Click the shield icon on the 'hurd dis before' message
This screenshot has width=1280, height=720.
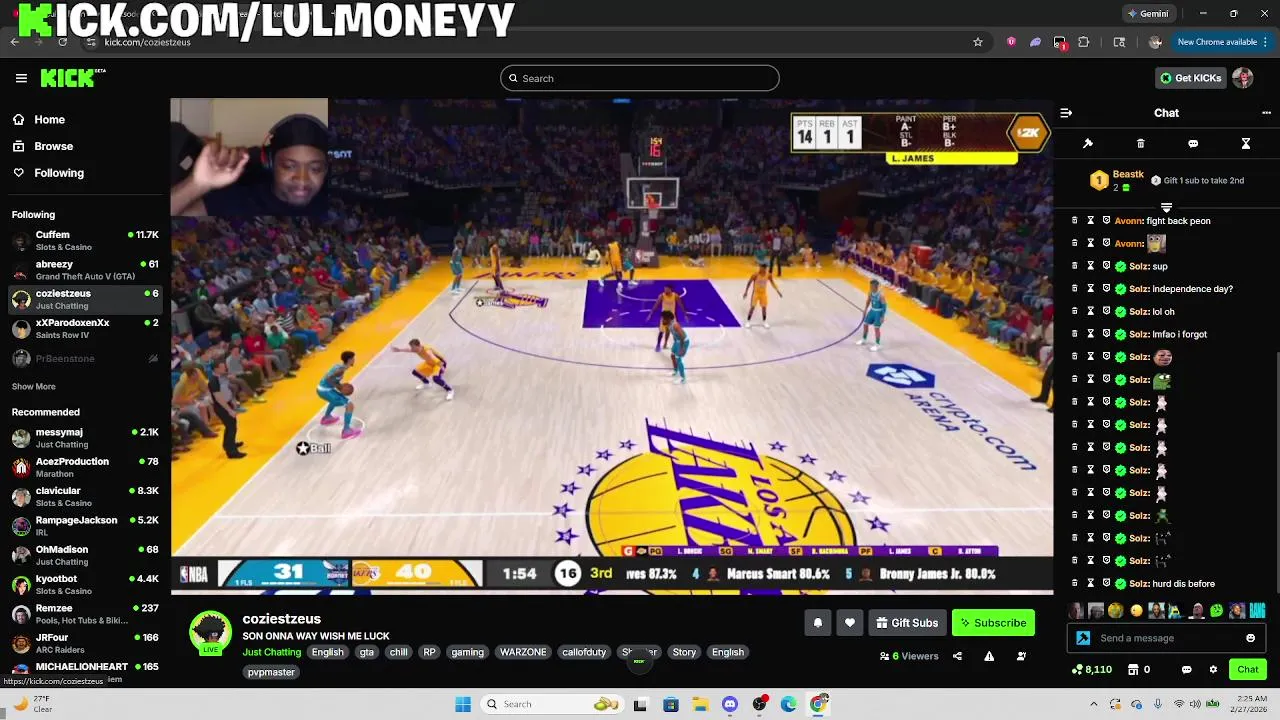click(1106, 583)
